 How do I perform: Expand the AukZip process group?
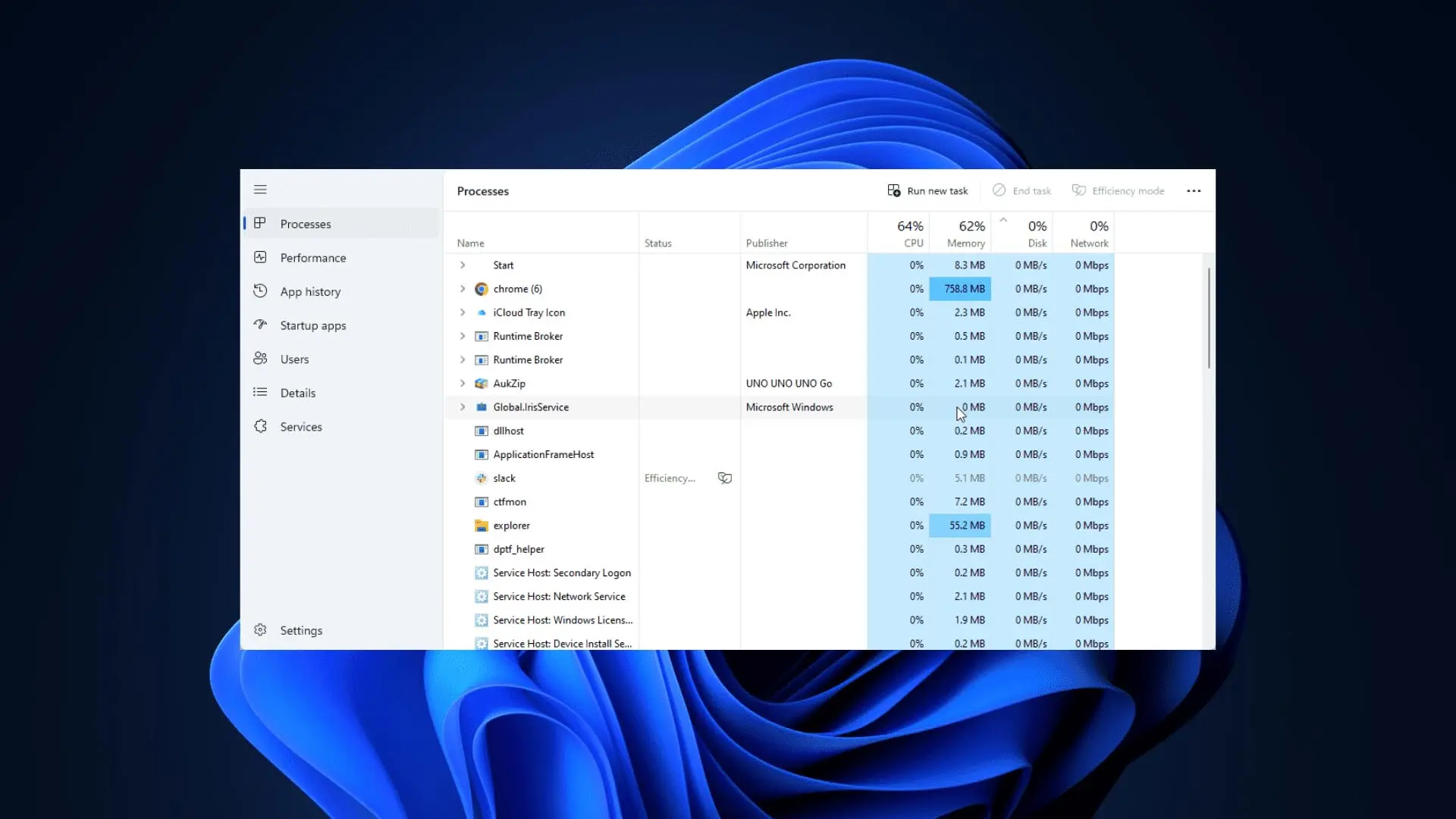(x=463, y=384)
